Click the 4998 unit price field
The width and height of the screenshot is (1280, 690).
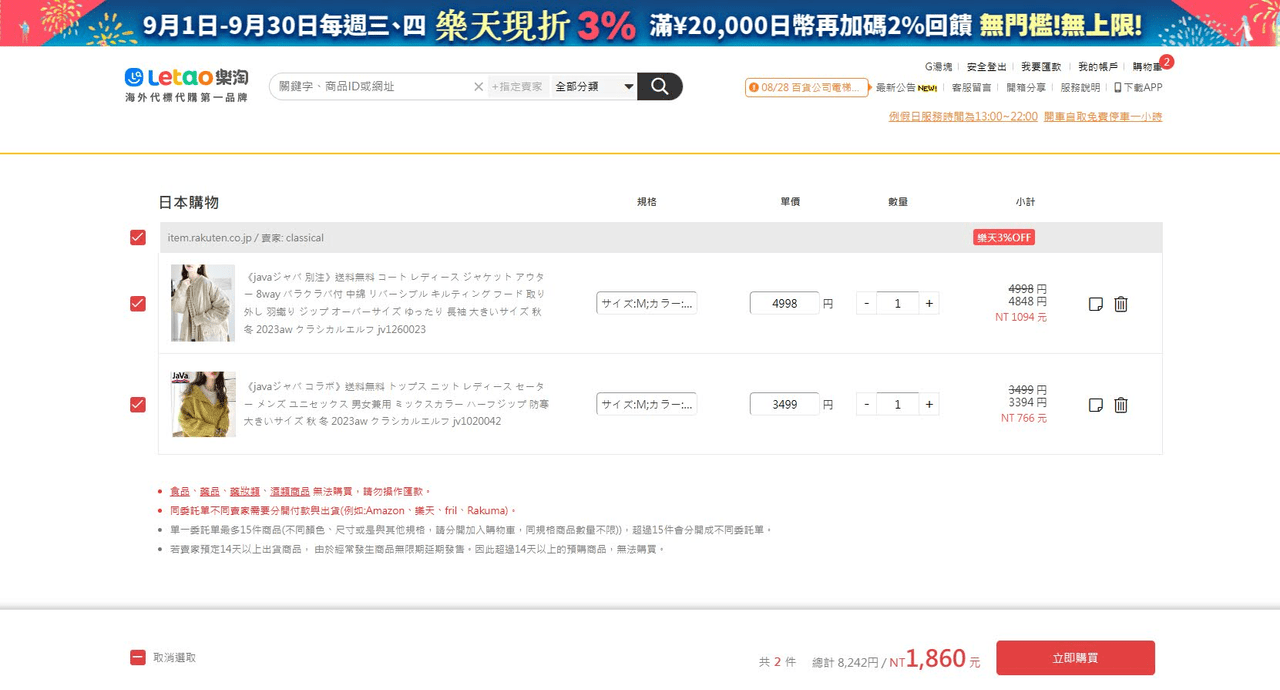tap(785, 303)
